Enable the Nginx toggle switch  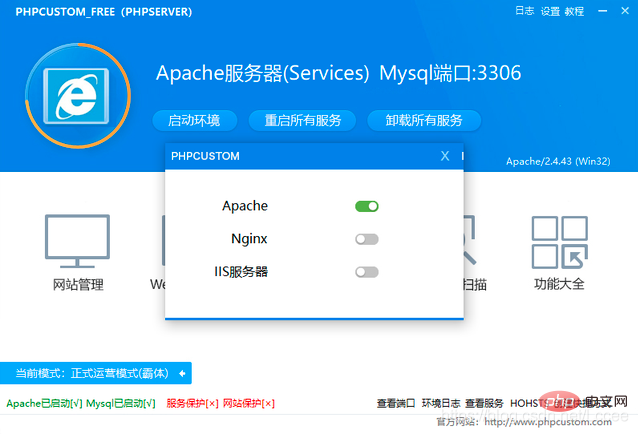pos(367,239)
